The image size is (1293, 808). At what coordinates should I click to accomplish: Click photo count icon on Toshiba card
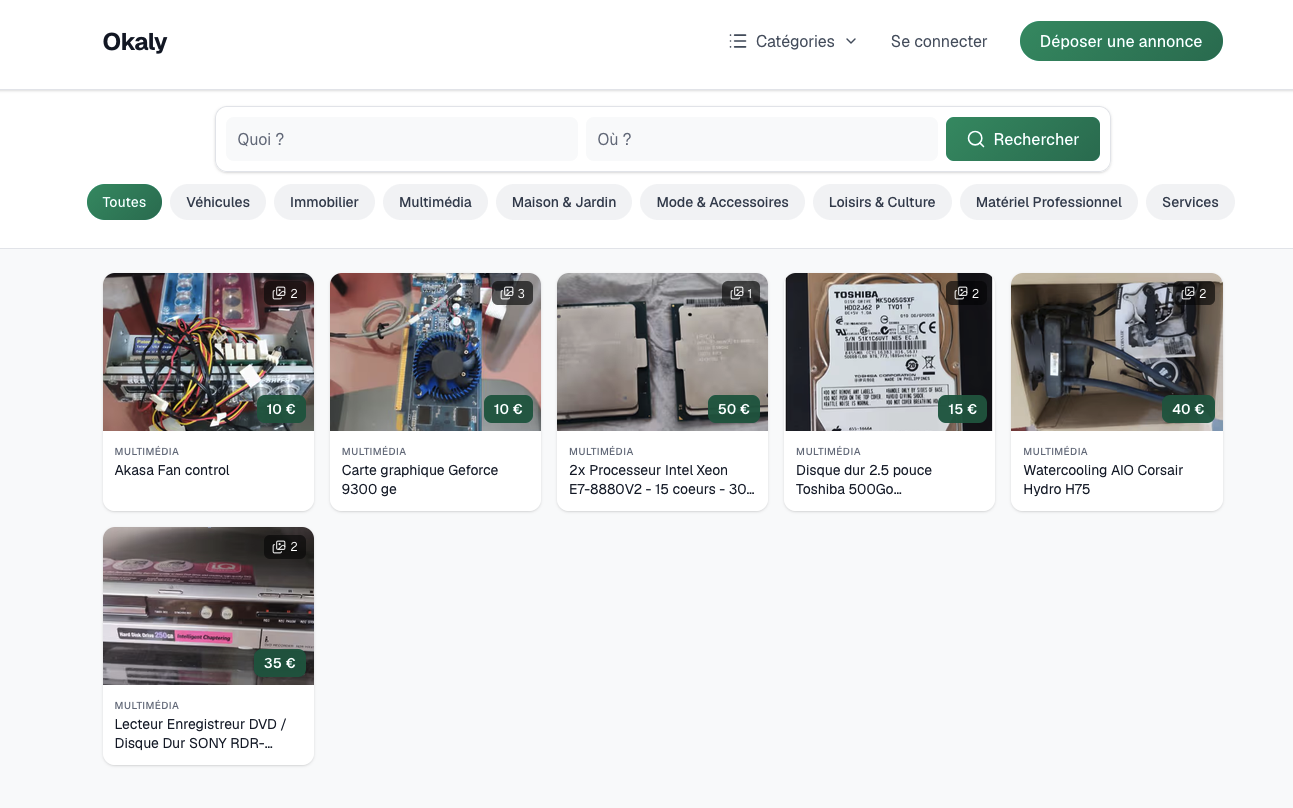tap(961, 293)
